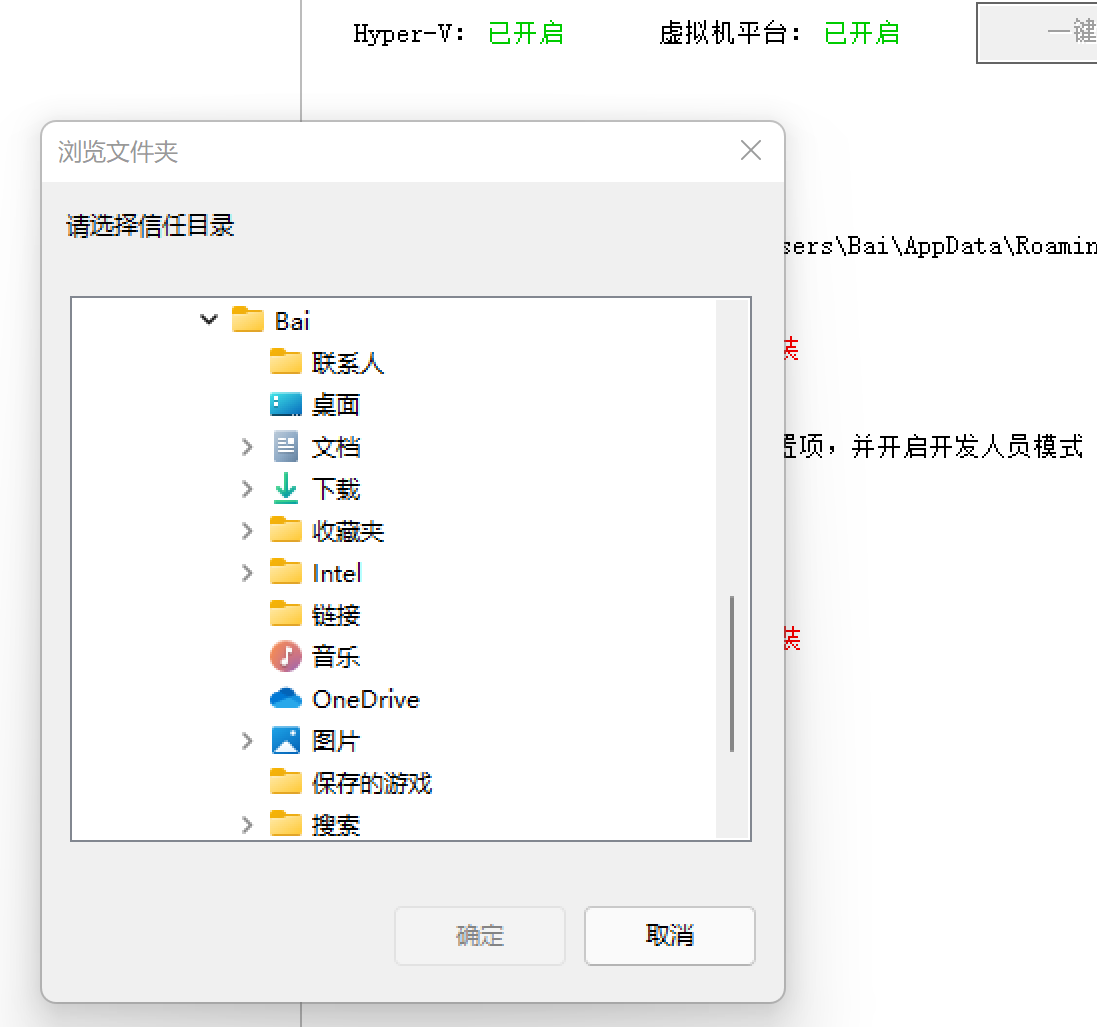The height and width of the screenshot is (1027, 1097).
Task: Close the 浏览文件夹 dialog with the X
Action: pyautogui.click(x=750, y=150)
